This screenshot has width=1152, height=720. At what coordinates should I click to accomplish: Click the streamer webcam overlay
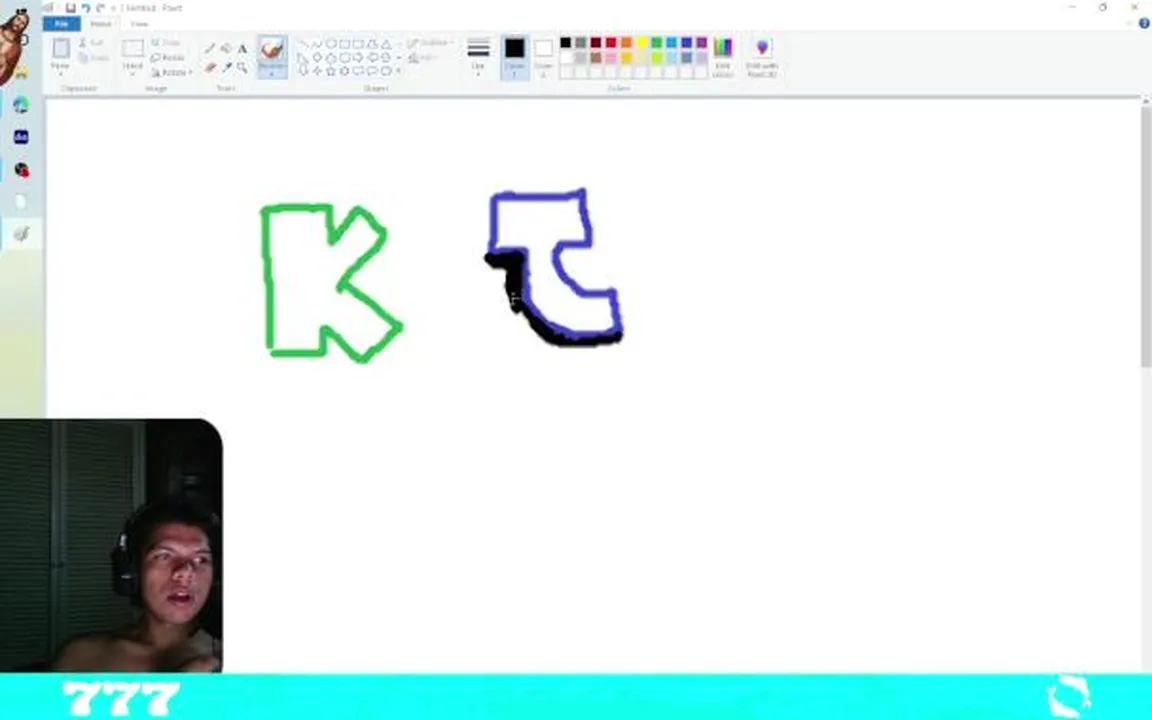(x=111, y=545)
